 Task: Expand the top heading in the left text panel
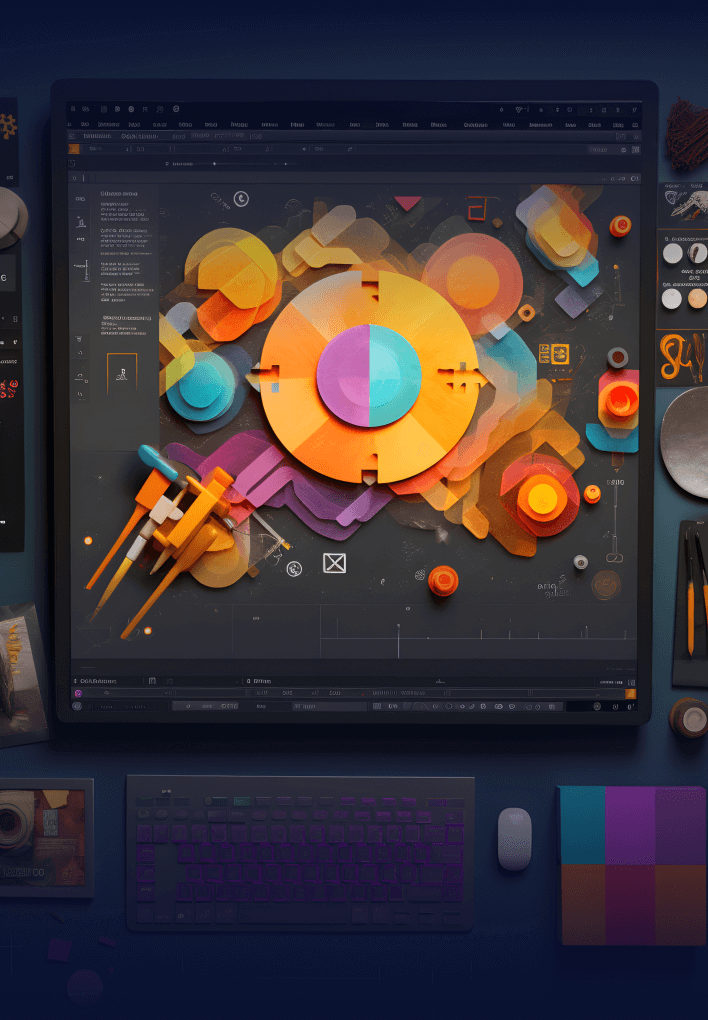[118, 193]
